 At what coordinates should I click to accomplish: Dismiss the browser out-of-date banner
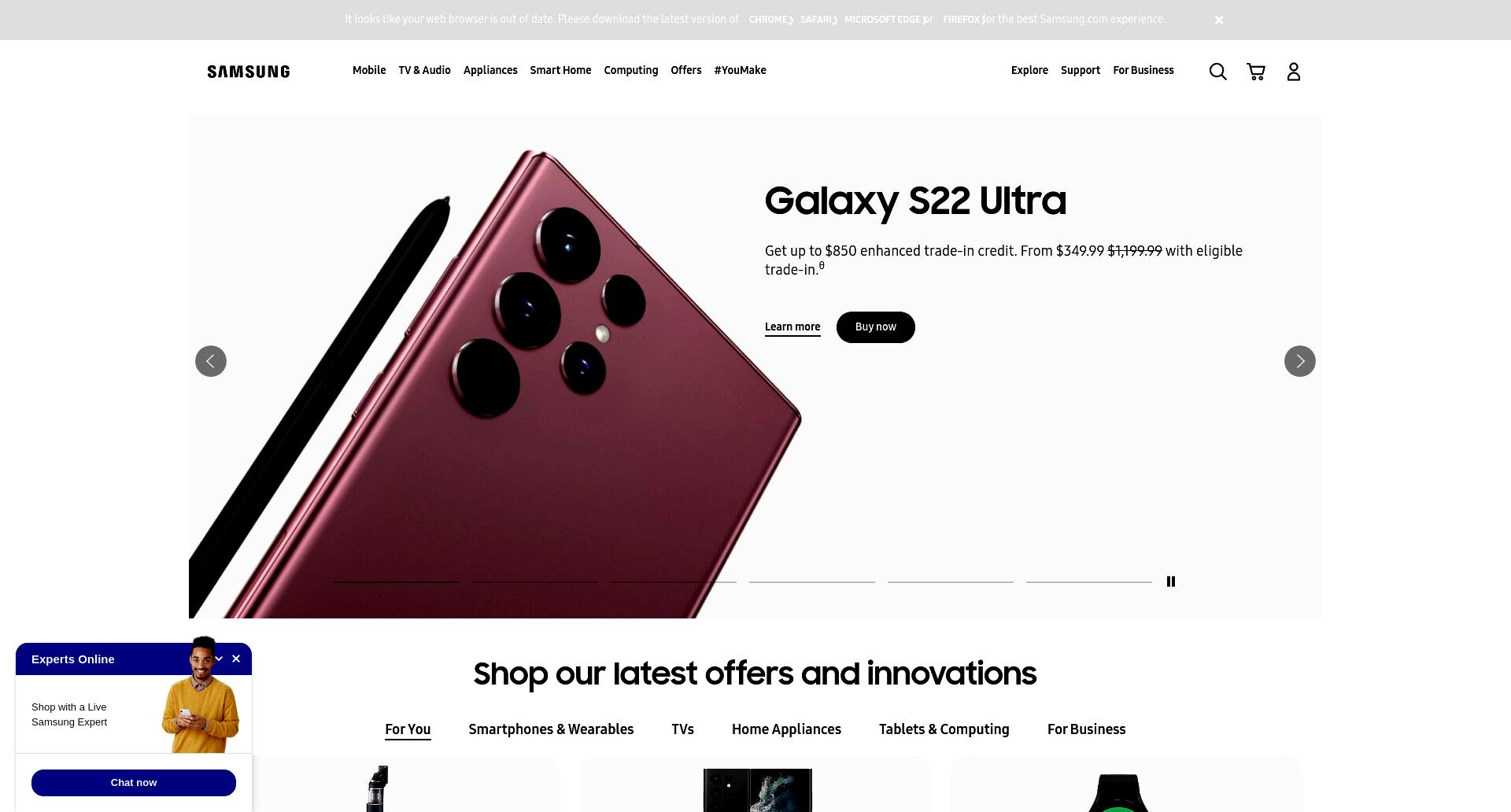[x=1219, y=20]
